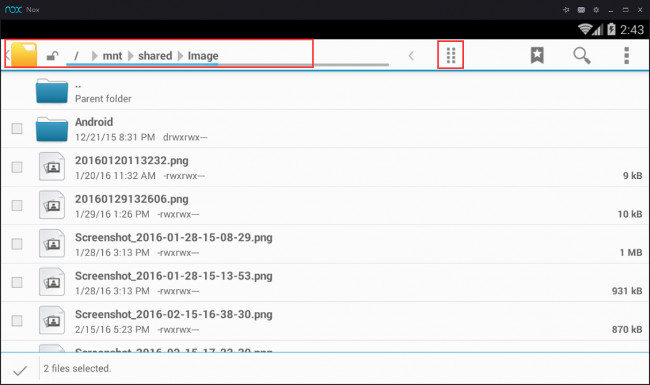The width and height of the screenshot is (650, 385).
Task: Go to mnt in breadcrumb path
Action: point(112,56)
